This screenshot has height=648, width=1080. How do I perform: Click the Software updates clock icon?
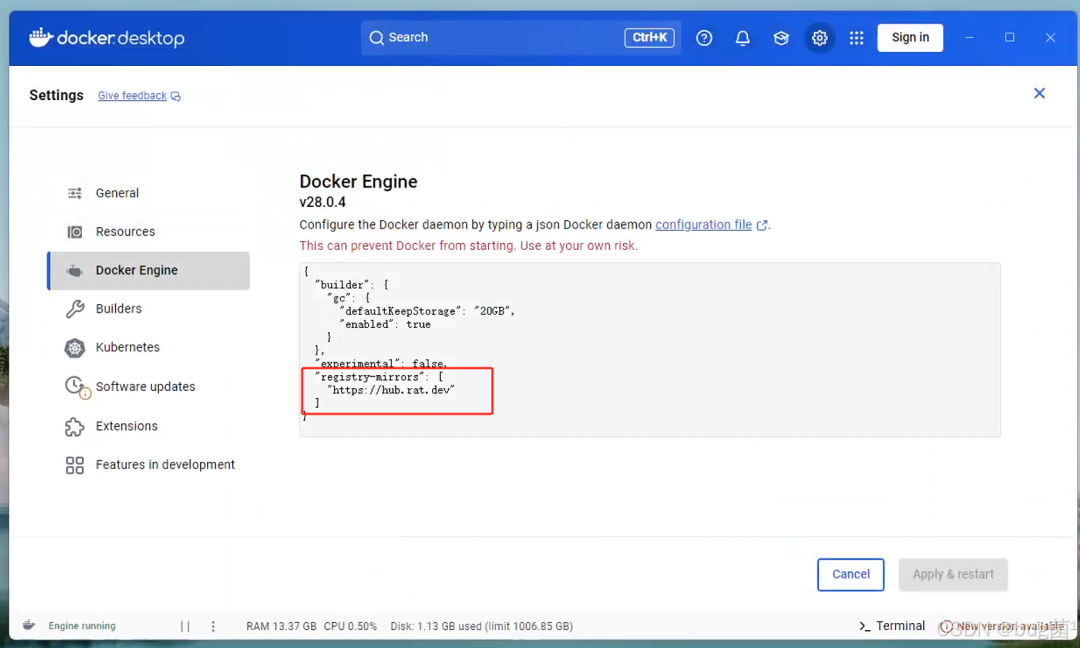tap(76, 387)
